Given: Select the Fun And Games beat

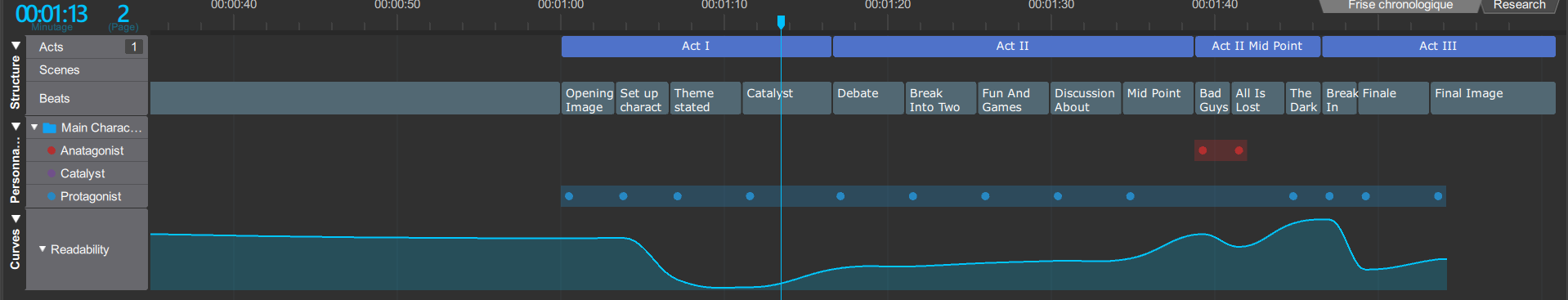Looking at the screenshot, I should pyautogui.click(x=1013, y=99).
